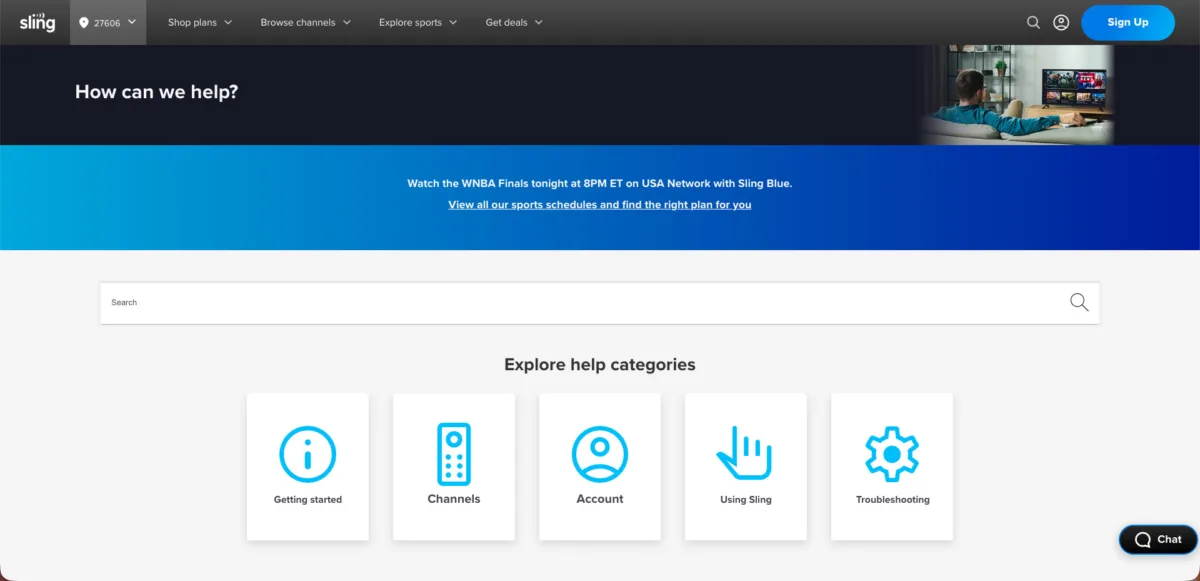The image size is (1200, 581).
Task: Select the 'How can we help?' heading
Action: (x=156, y=92)
